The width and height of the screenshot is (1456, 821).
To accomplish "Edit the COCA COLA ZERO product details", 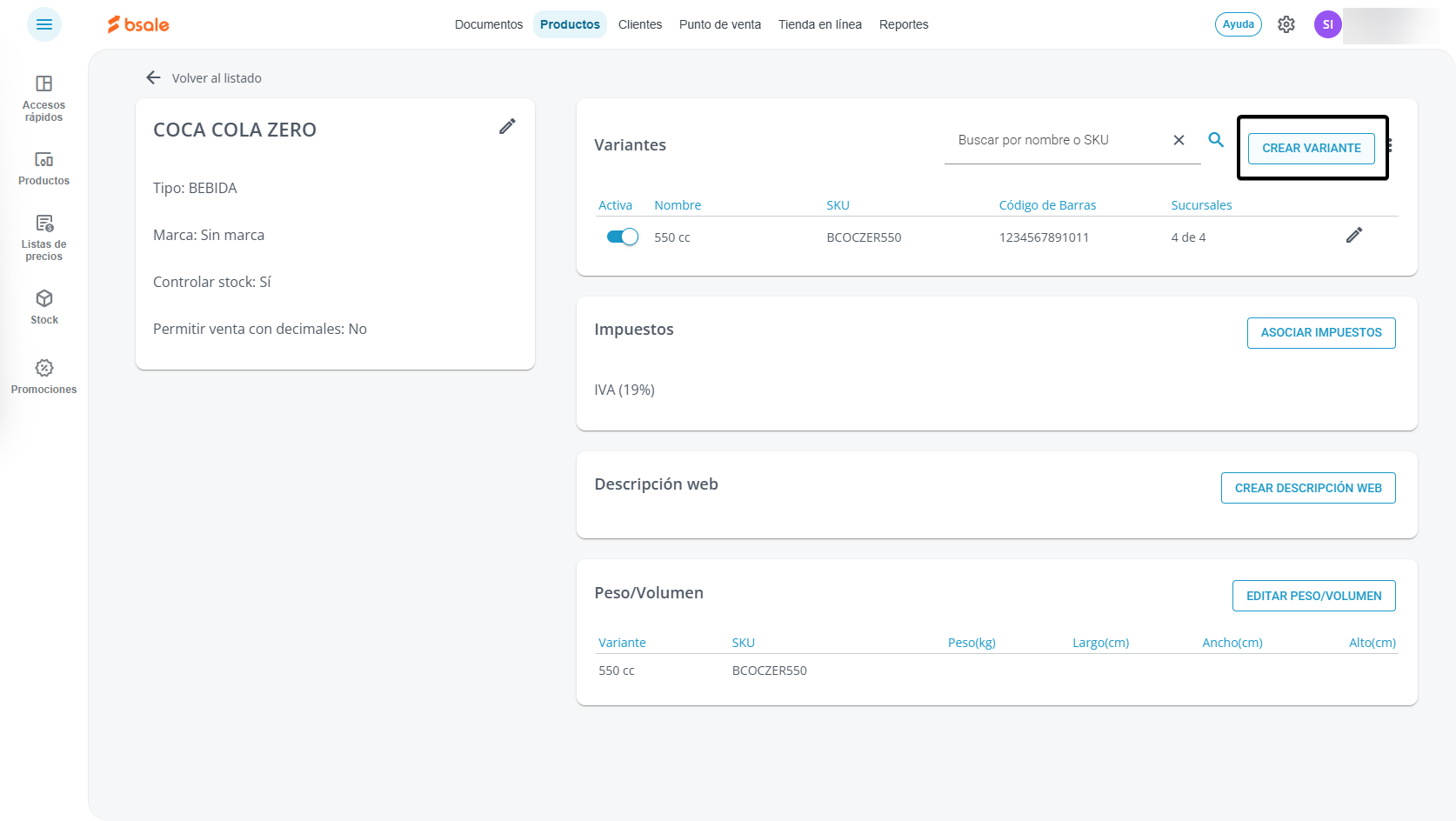I will point(507,127).
